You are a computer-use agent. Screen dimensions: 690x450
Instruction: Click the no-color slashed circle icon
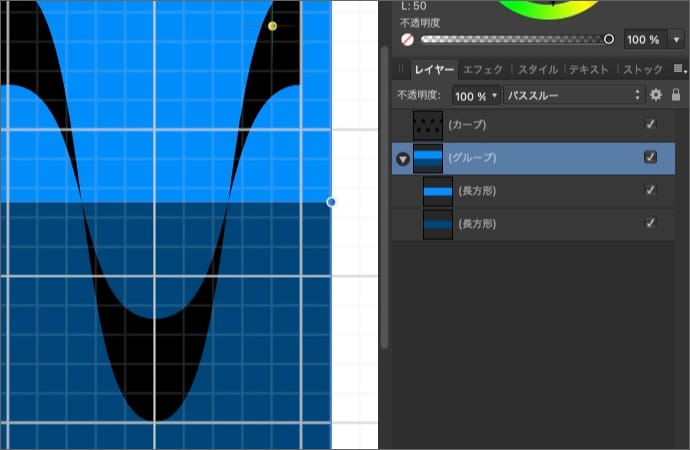(407, 40)
